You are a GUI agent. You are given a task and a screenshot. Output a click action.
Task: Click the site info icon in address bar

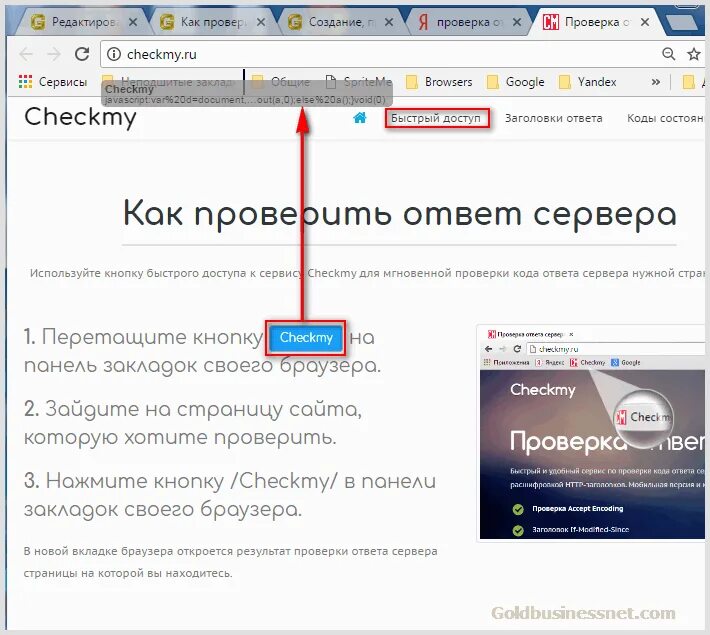tap(114, 54)
